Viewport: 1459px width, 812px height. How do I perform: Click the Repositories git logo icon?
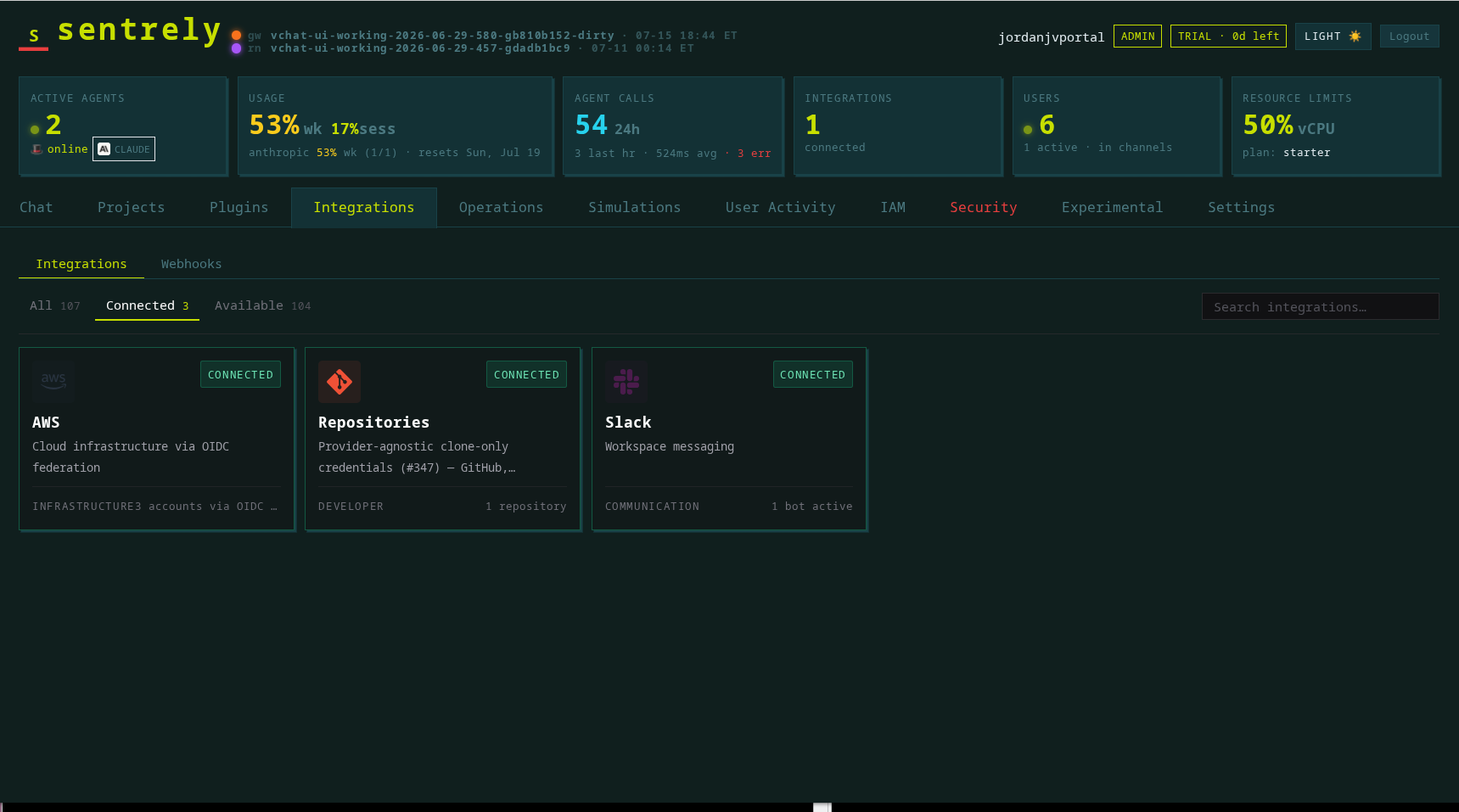pos(339,381)
